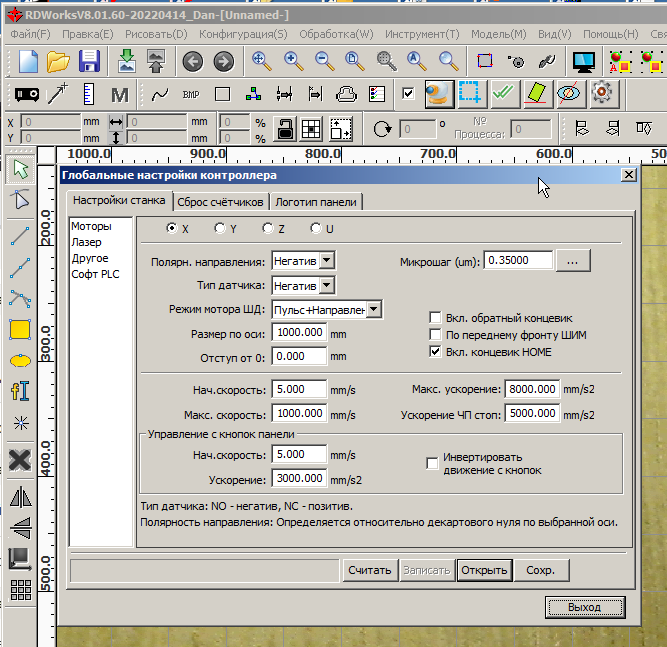667x647 pixels.
Task: Switch to the Сброс счётчиков tab
Action: (221, 202)
